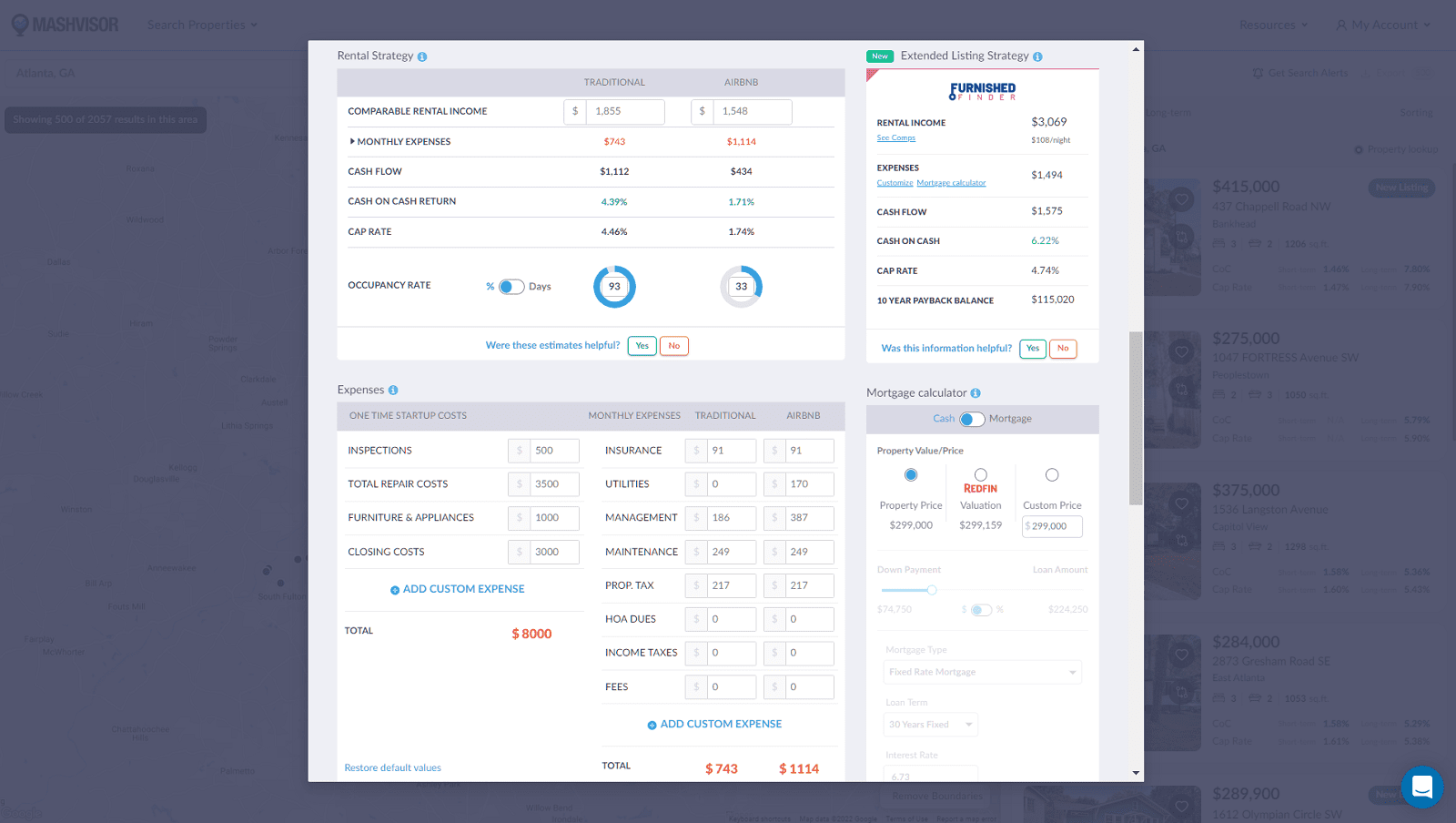Image resolution: width=1456 pixels, height=823 pixels.
Task: Click Restore default values link
Action: (x=392, y=767)
